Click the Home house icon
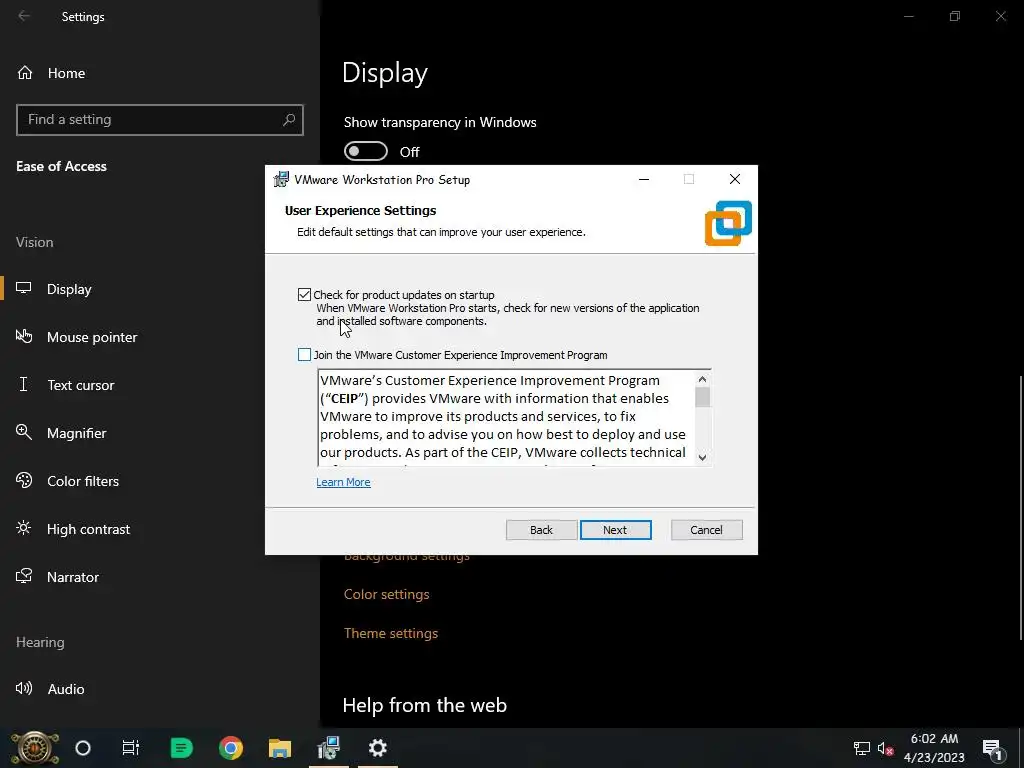The width and height of the screenshot is (1024, 768). pos(25,72)
